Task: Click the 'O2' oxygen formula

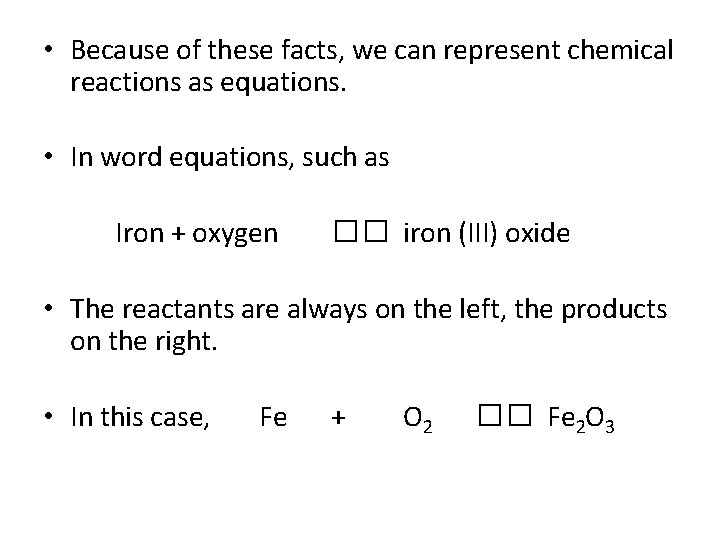Action: click(x=417, y=421)
